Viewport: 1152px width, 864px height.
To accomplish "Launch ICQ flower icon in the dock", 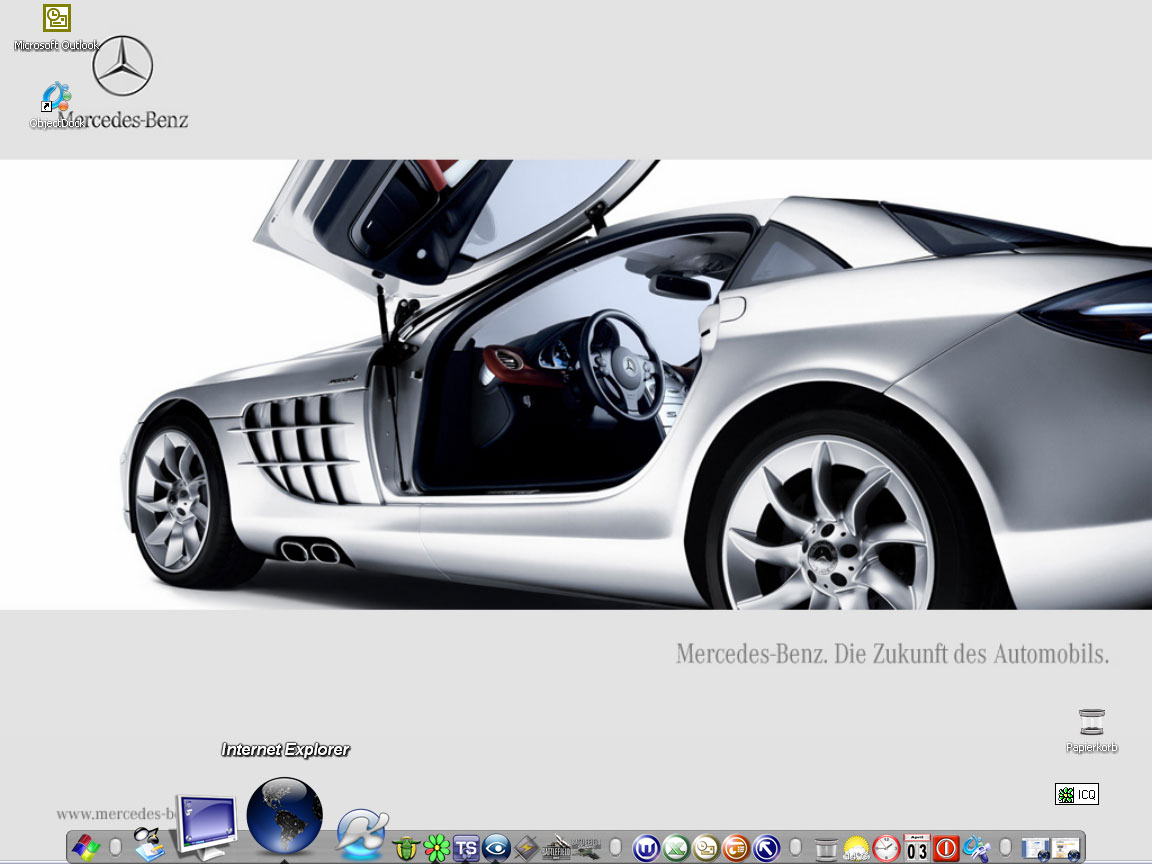I will point(436,849).
